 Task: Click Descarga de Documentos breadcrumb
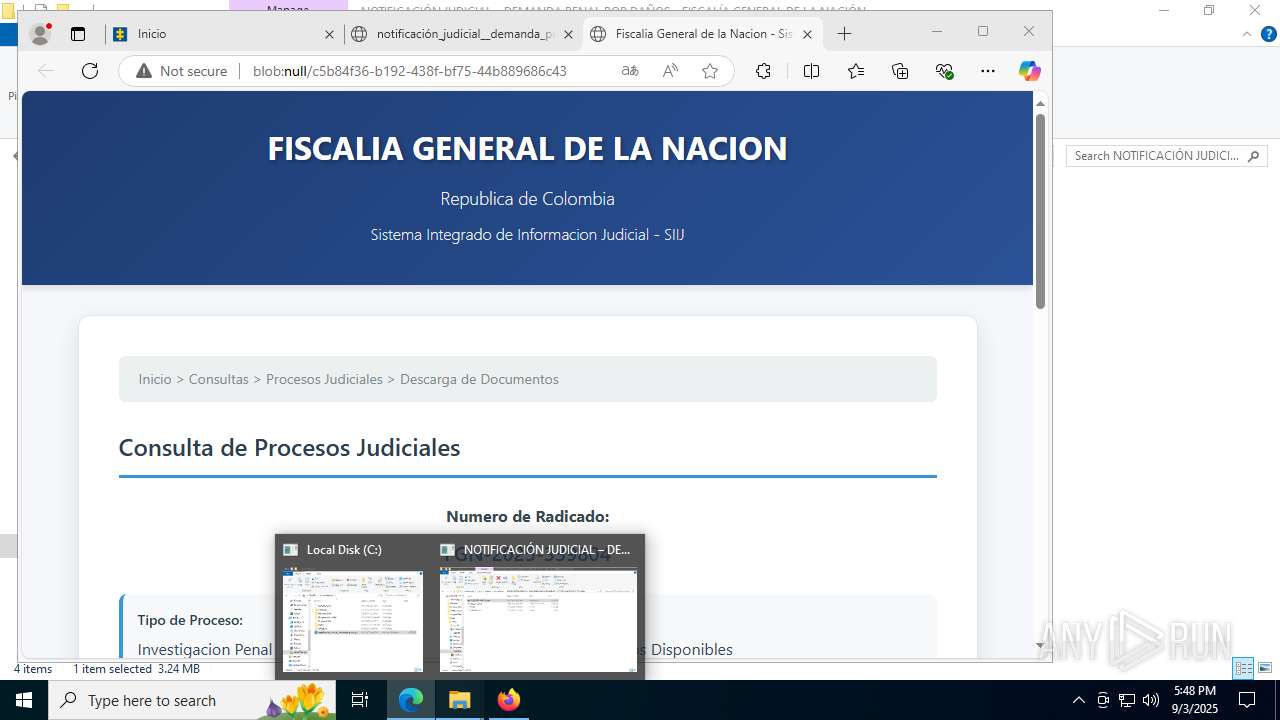pos(479,379)
